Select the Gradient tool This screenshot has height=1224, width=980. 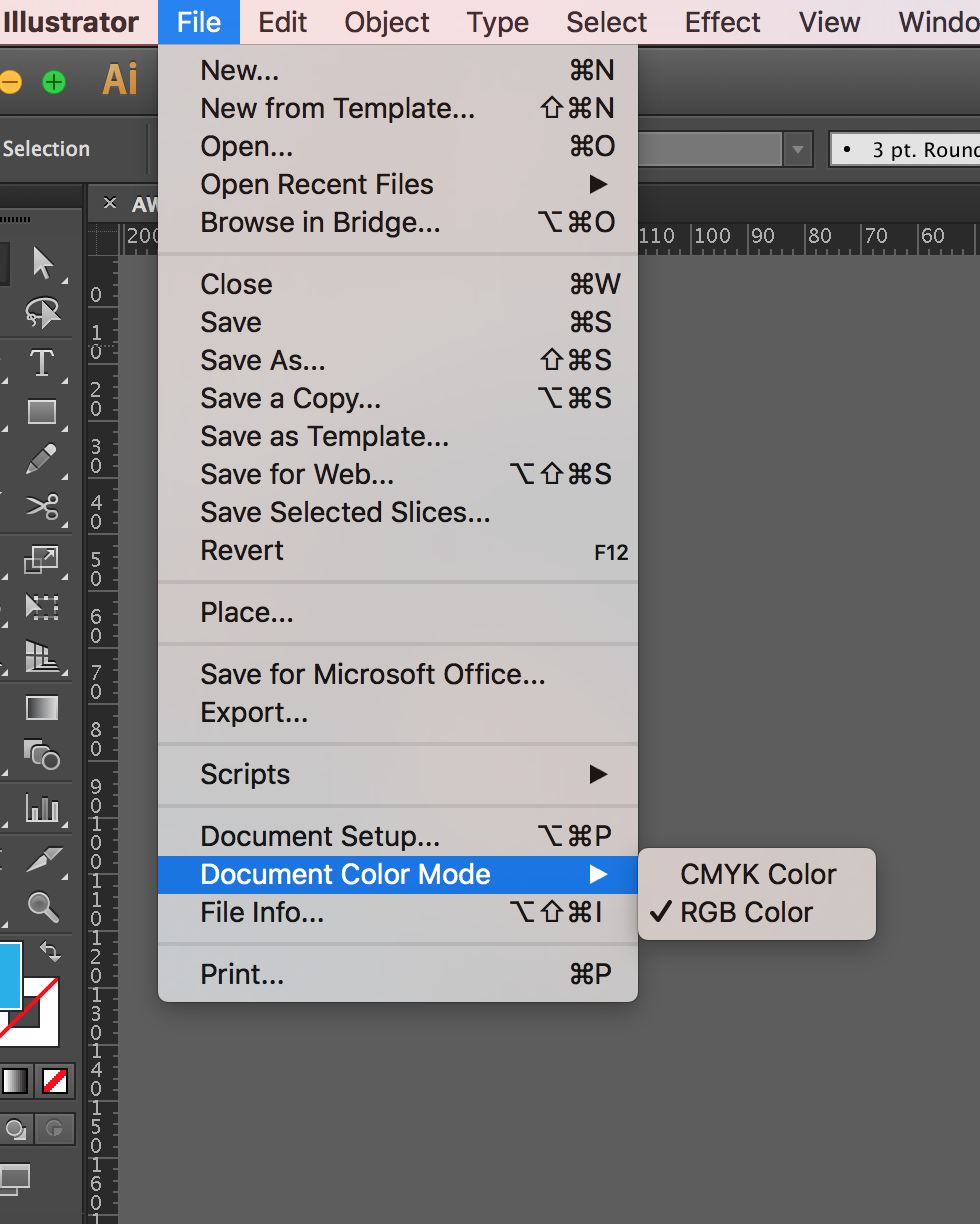point(42,708)
